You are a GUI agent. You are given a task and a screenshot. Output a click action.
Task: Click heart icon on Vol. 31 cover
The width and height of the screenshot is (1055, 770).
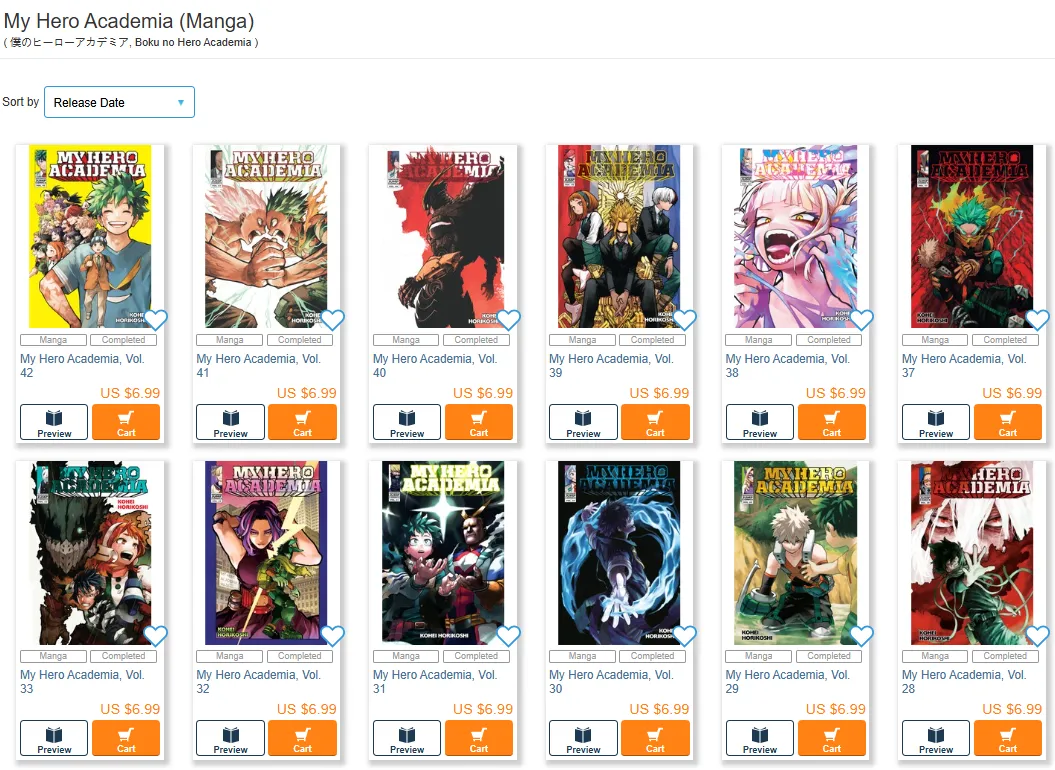[x=509, y=636]
